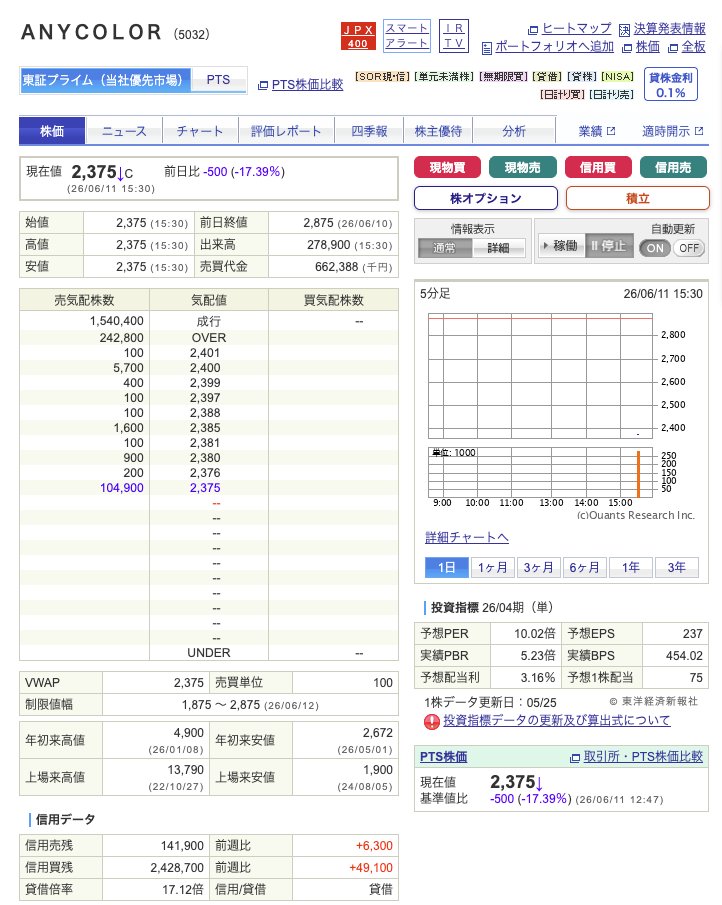Switch to the チャート tab

(200, 131)
